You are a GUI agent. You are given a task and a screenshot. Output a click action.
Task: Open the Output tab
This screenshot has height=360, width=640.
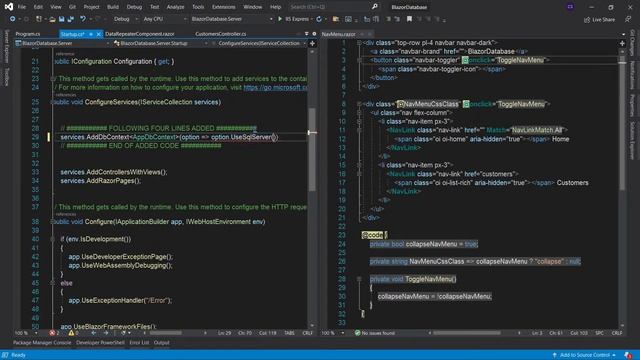[x=162, y=343]
